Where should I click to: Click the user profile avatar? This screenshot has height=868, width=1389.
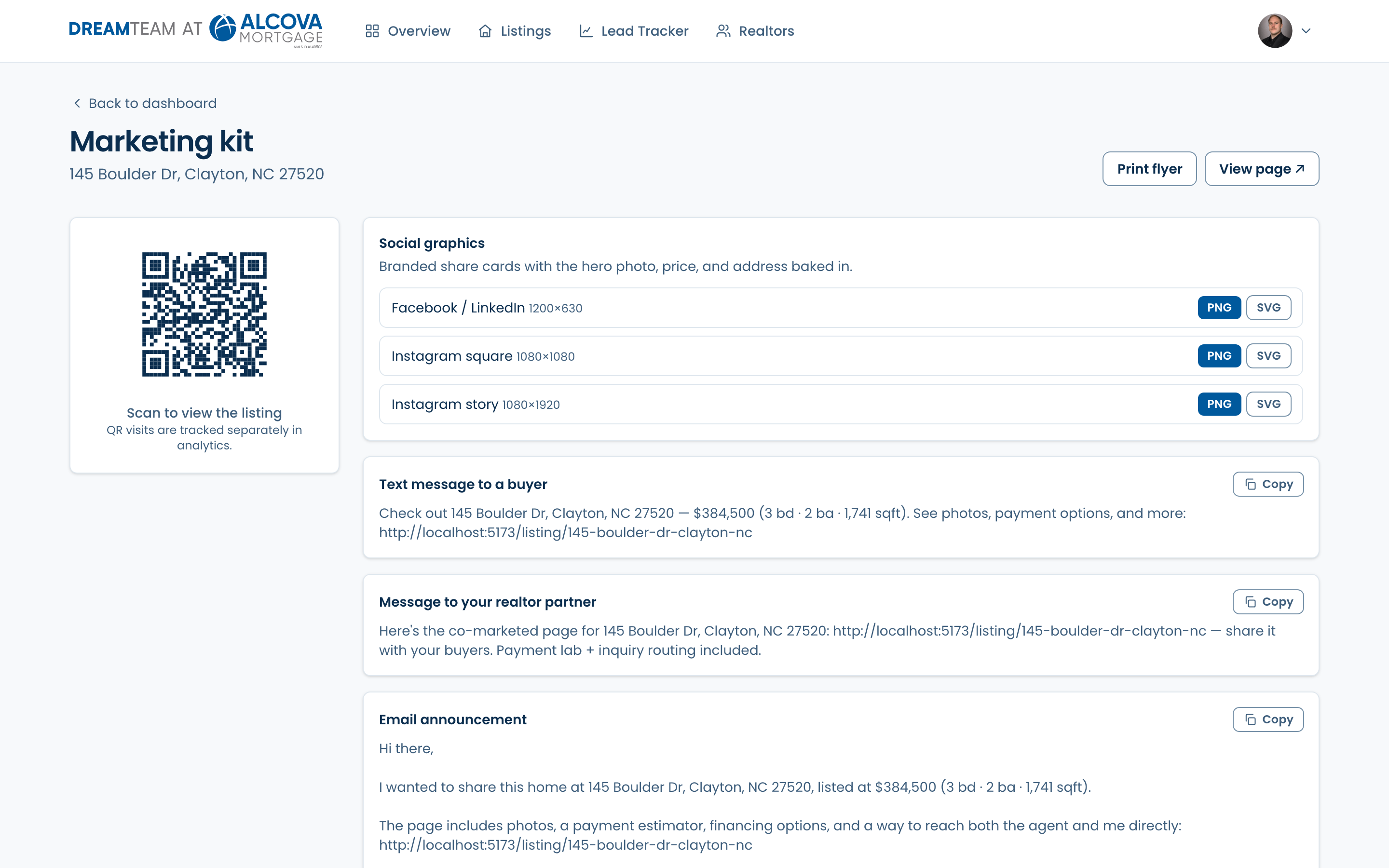coord(1275,31)
